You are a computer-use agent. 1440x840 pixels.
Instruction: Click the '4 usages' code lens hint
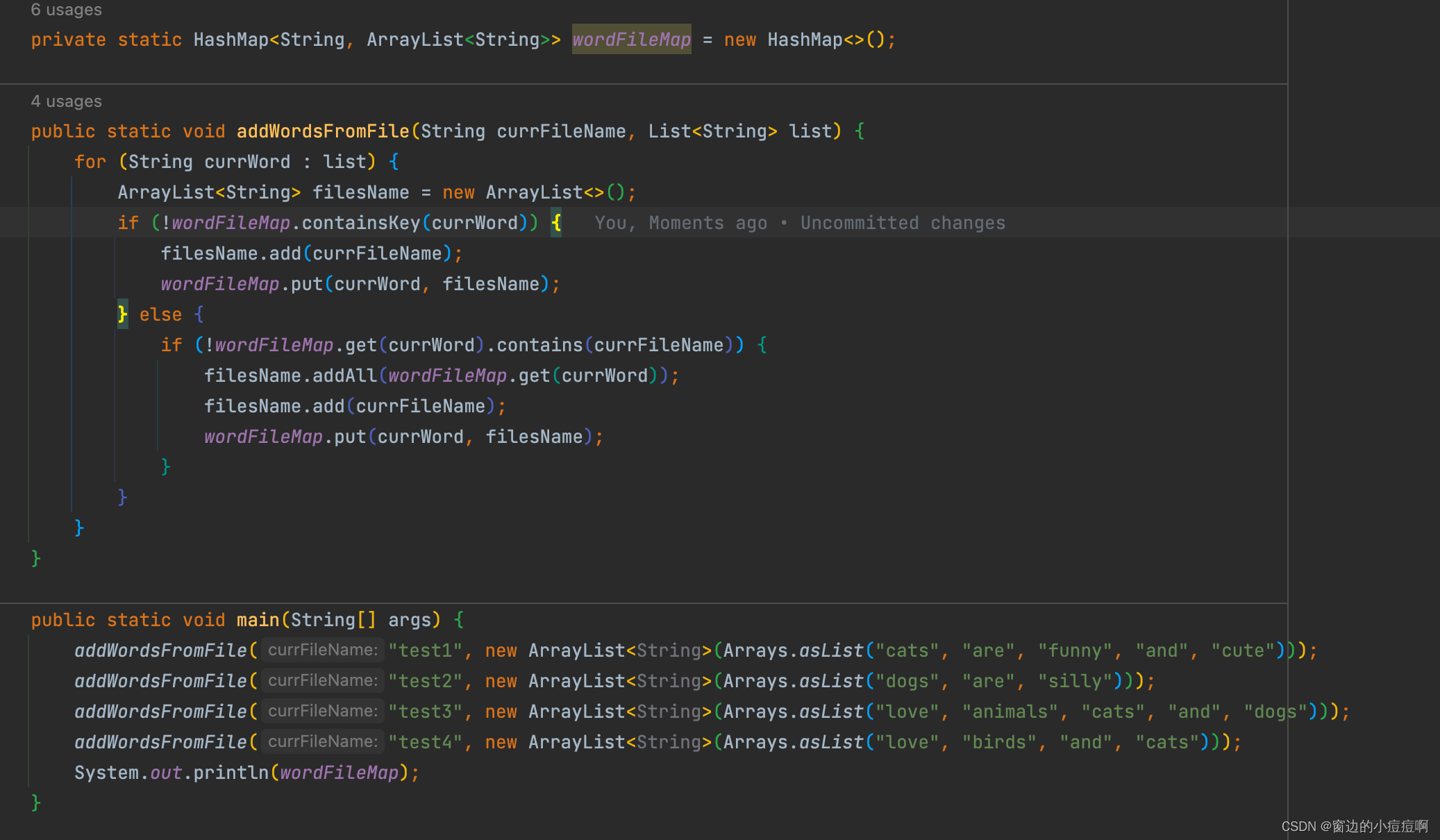(x=66, y=101)
